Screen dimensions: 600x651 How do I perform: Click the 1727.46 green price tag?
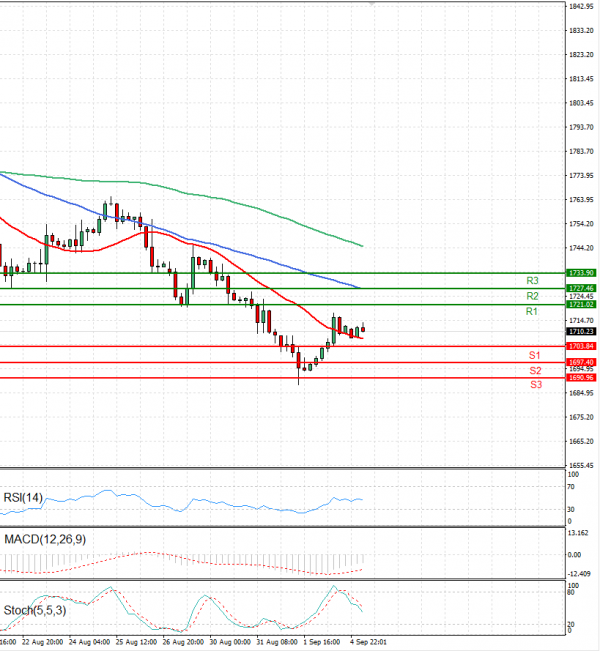coord(581,288)
